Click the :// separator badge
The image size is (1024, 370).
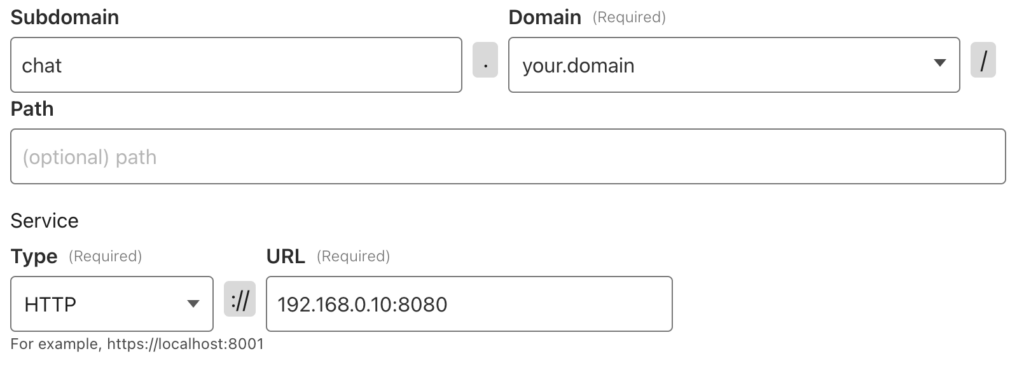click(240, 299)
